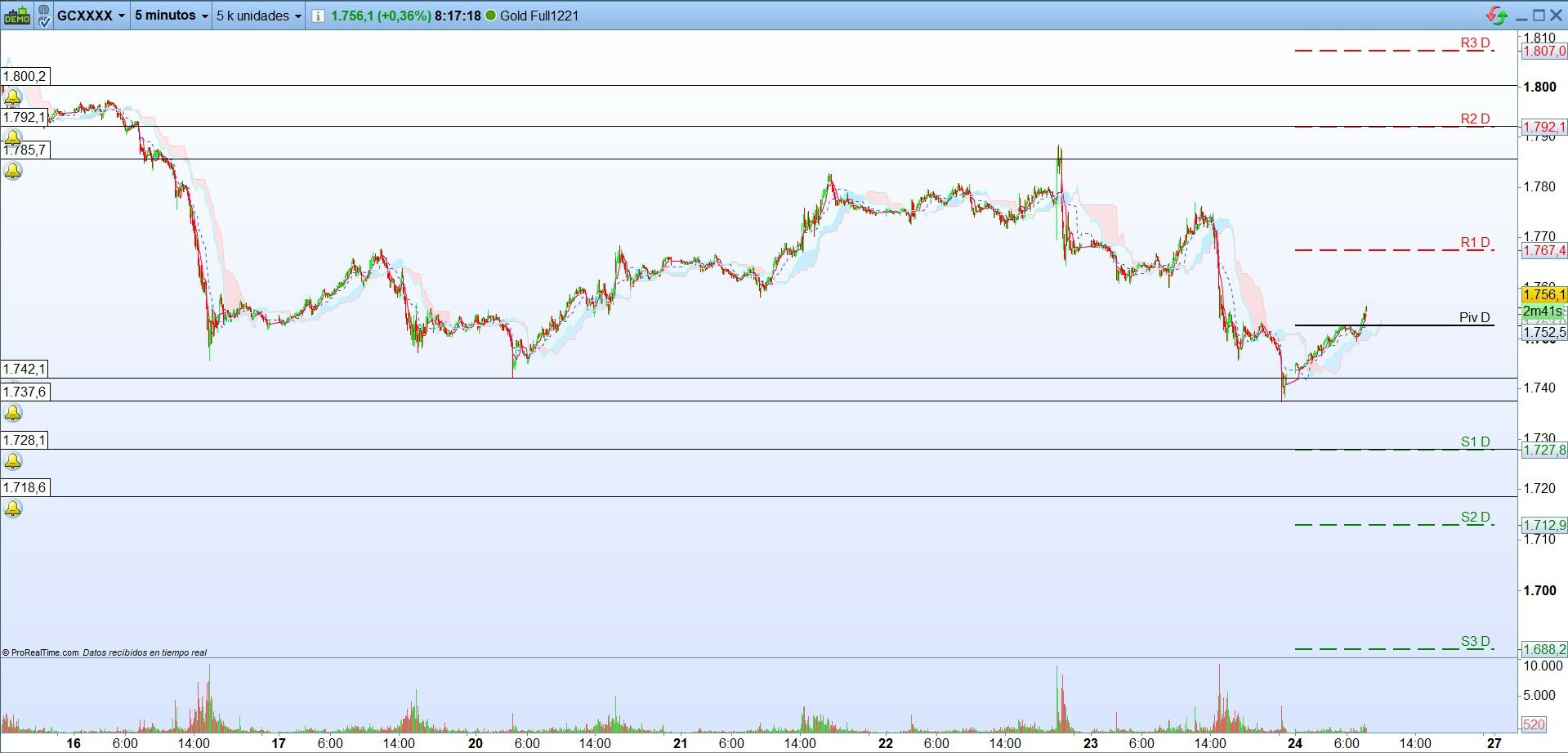The height and width of the screenshot is (753, 1568).
Task: Click the DEMO account icon
Action: click(17, 16)
